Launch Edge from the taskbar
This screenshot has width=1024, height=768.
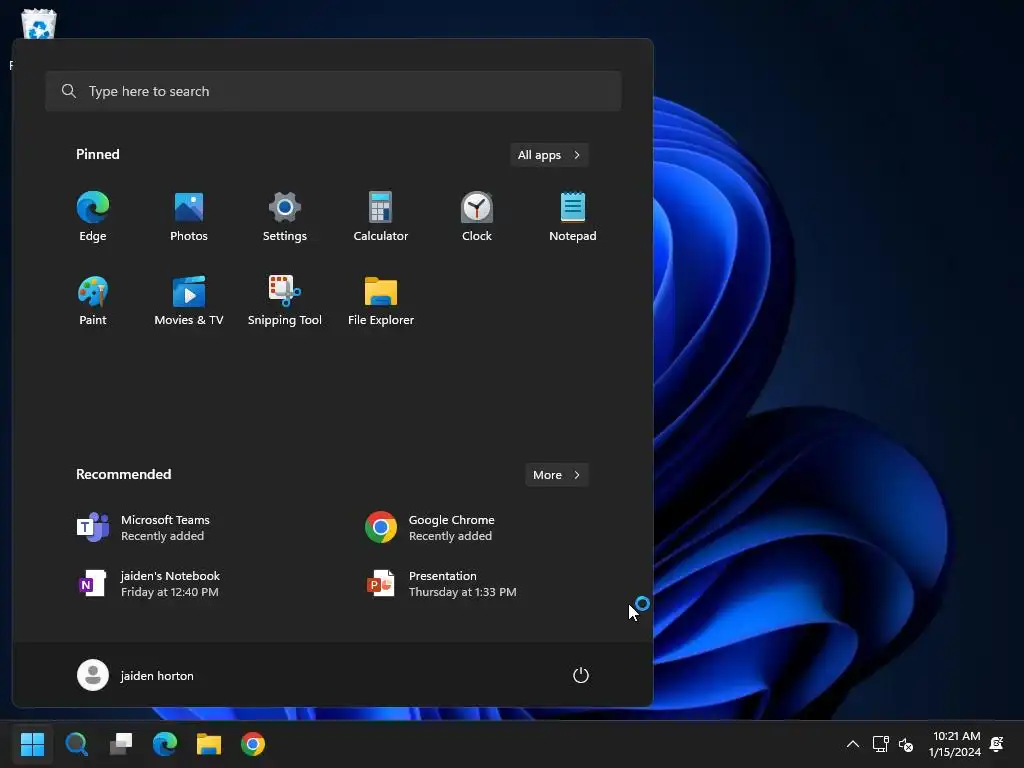165,744
